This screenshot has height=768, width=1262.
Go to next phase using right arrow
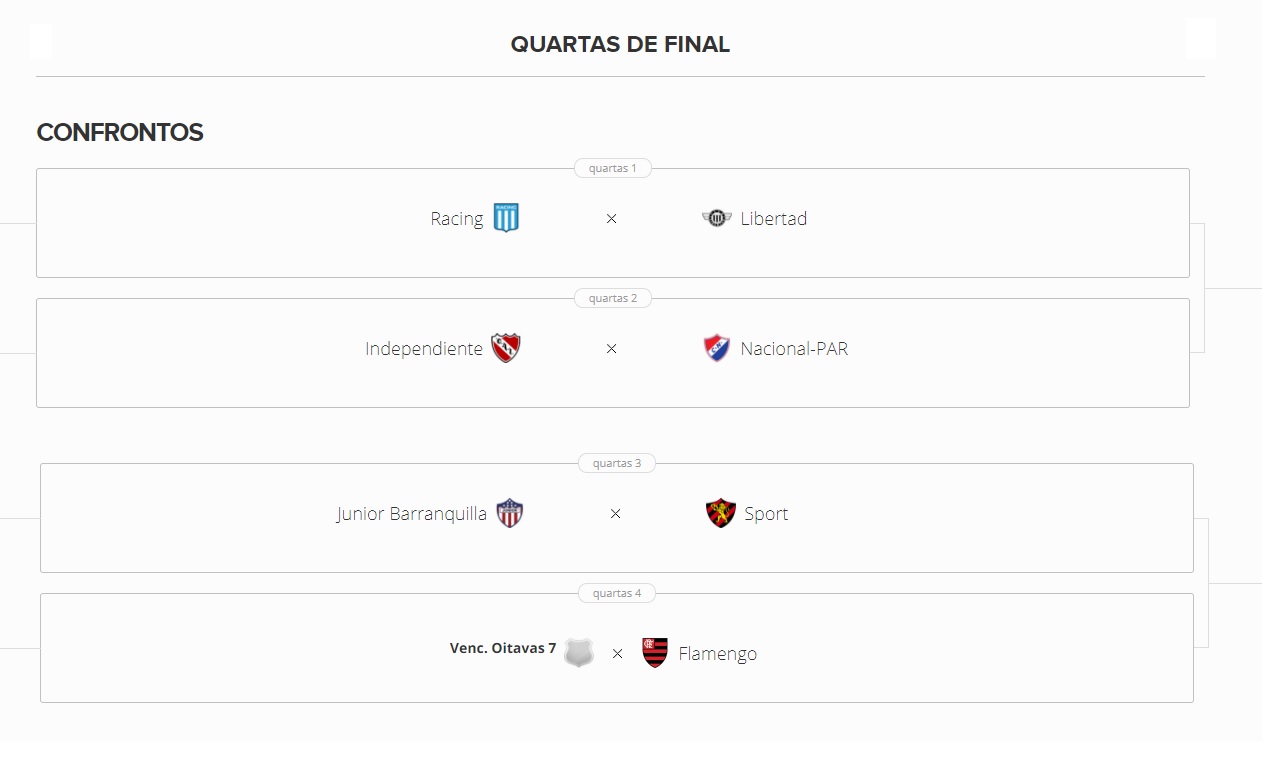(1200, 39)
